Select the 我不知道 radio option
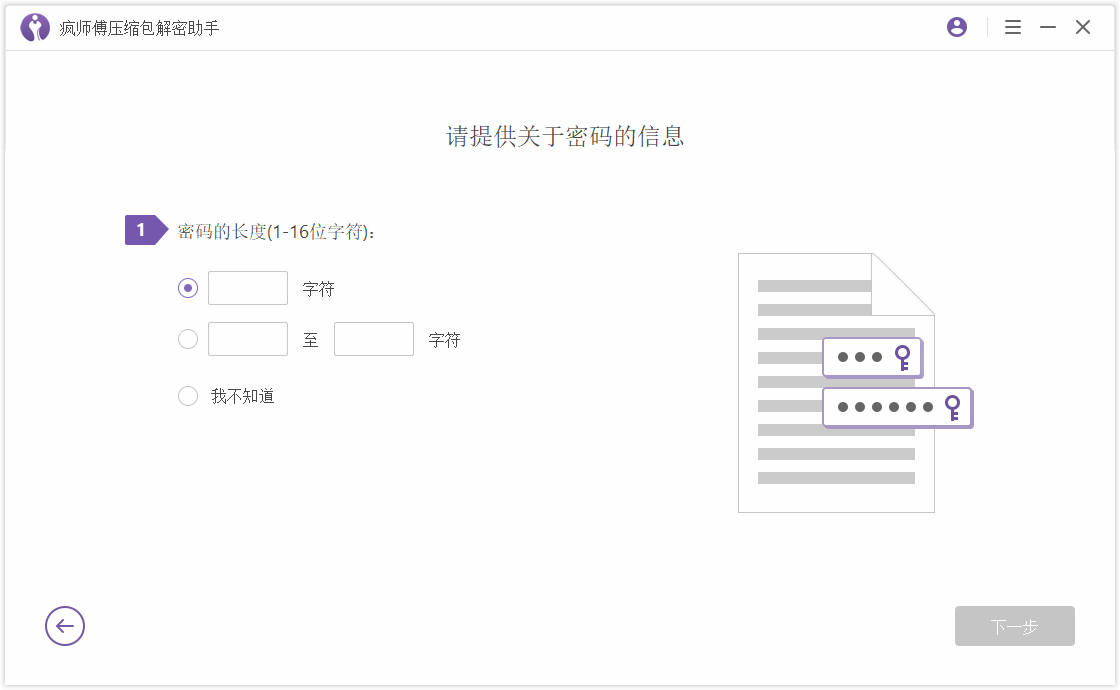 188,396
